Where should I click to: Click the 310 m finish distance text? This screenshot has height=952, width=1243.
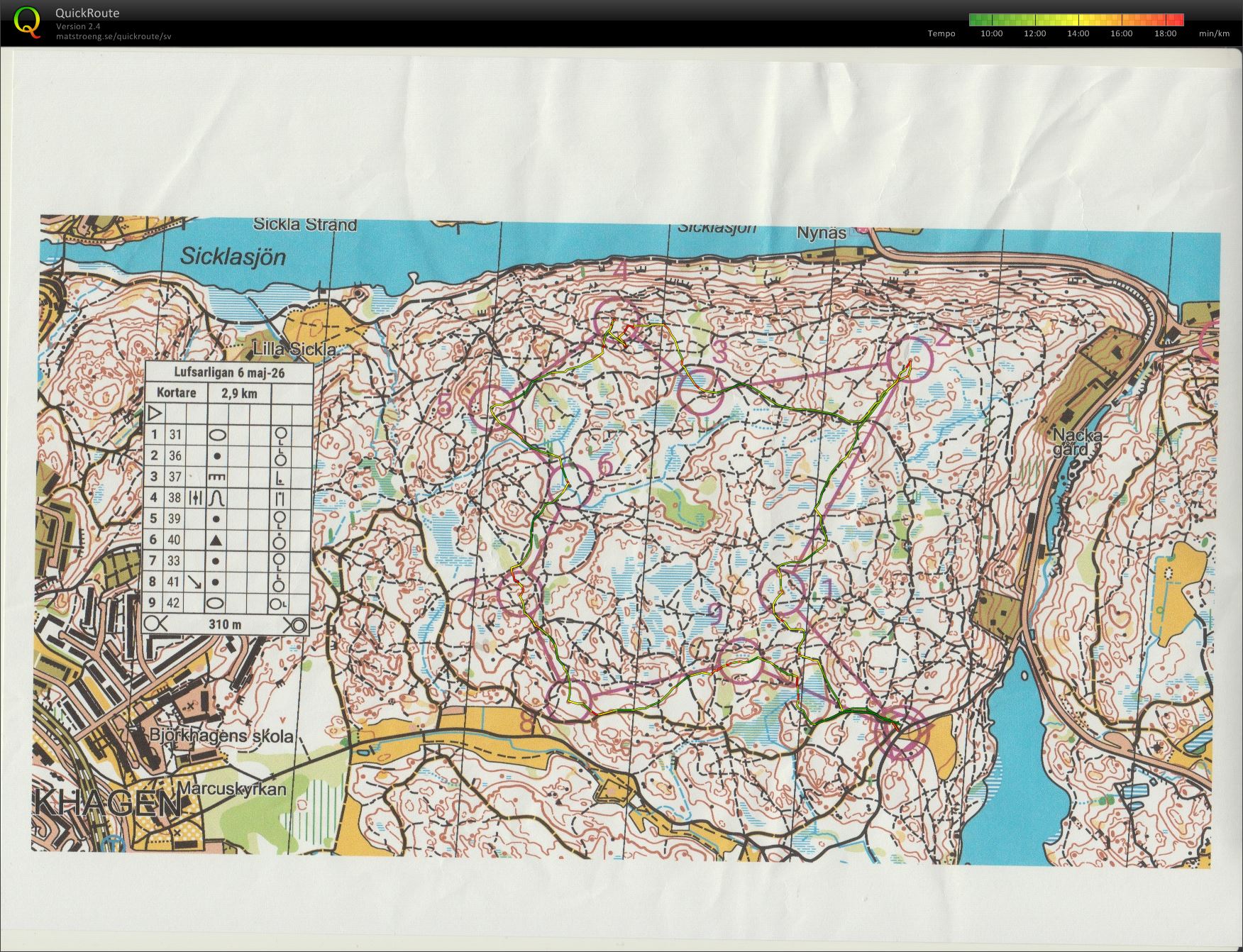point(225,625)
